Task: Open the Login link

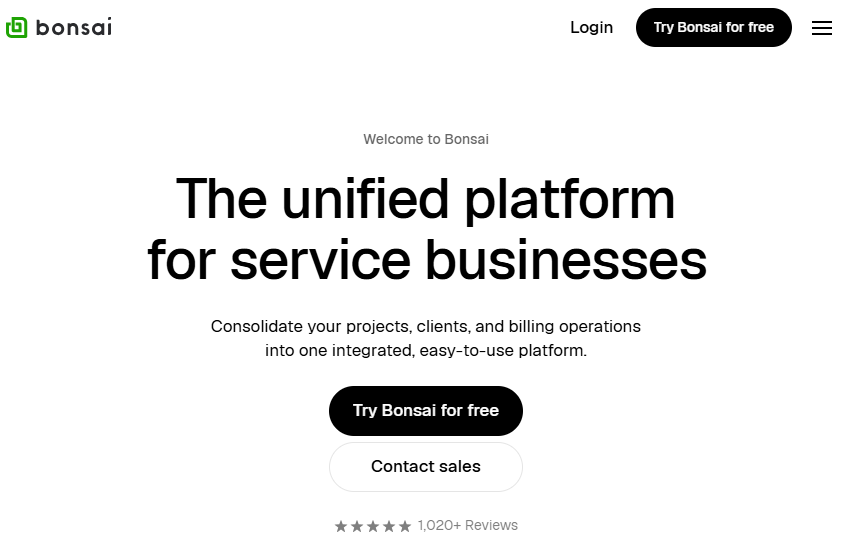Action: coord(592,27)
